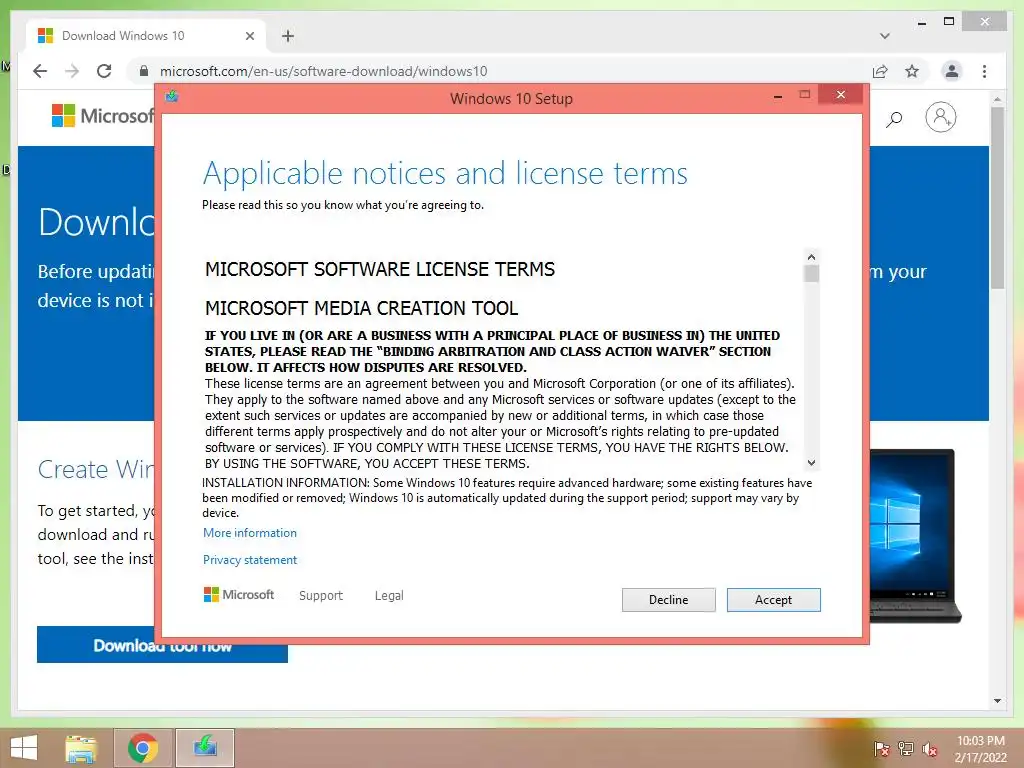Image resolution: width=1024 pixels, height=768 pixels.
Task: Open the Chrome profile icon
Action: 952,71
